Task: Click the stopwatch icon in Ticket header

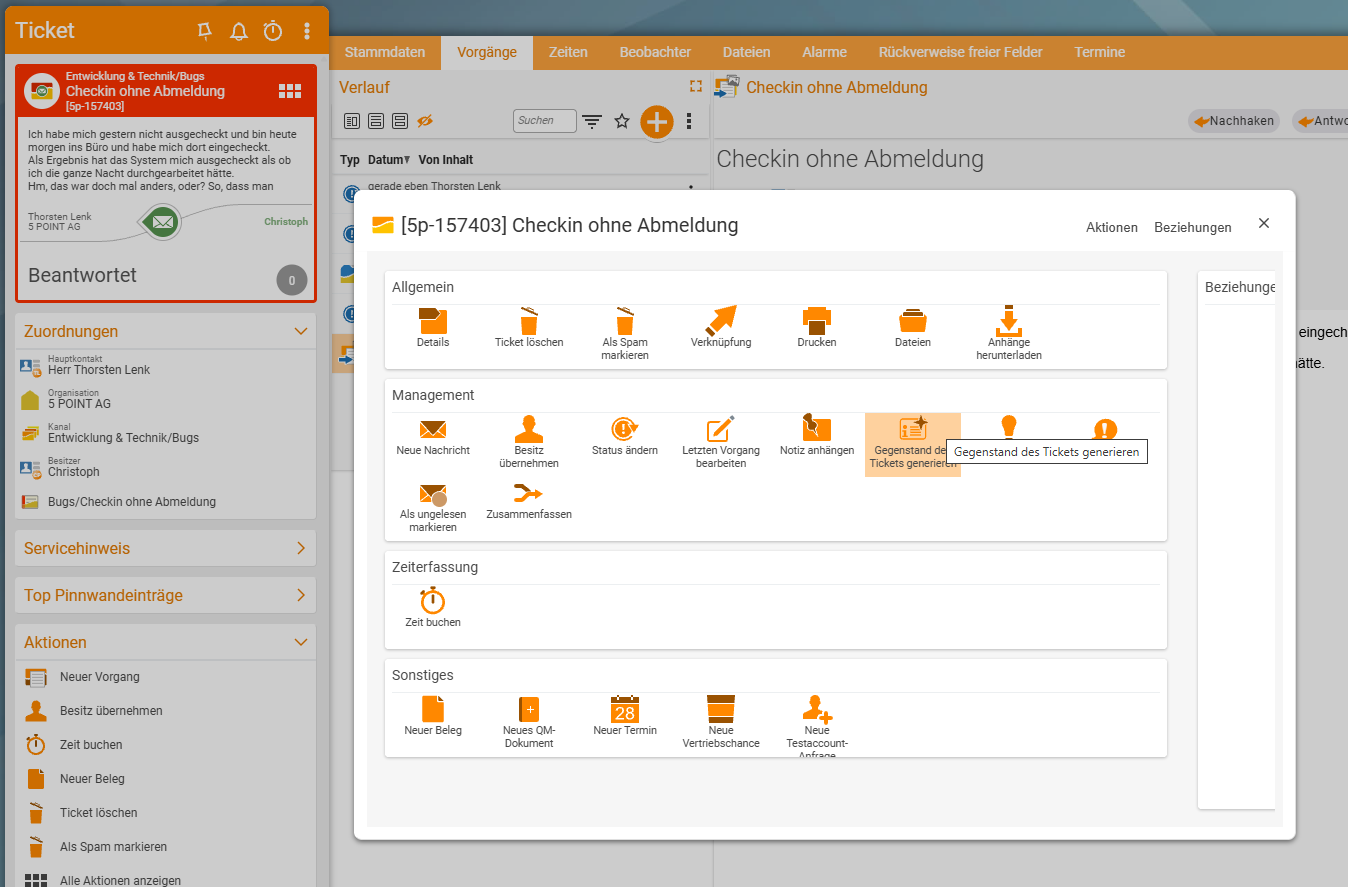Action: [x=273, y=31]
